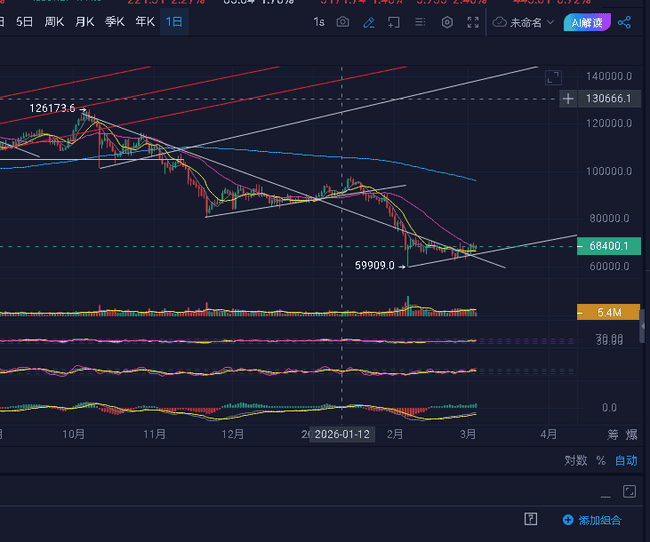Switch to 月K monthly chart tab

[x=85, y=22]
